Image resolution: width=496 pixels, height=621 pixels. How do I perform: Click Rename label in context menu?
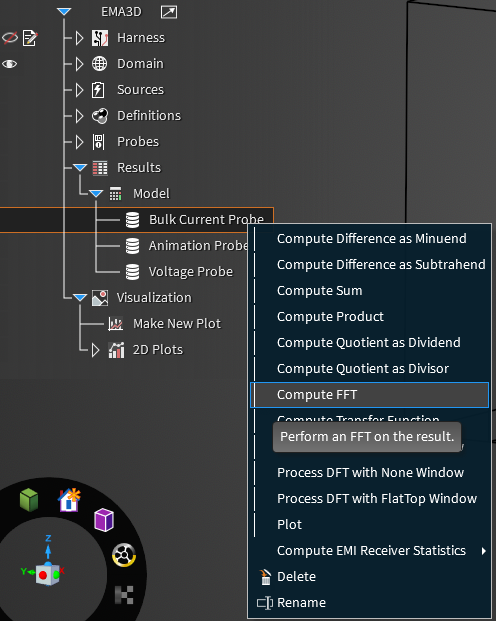point(301,603)
